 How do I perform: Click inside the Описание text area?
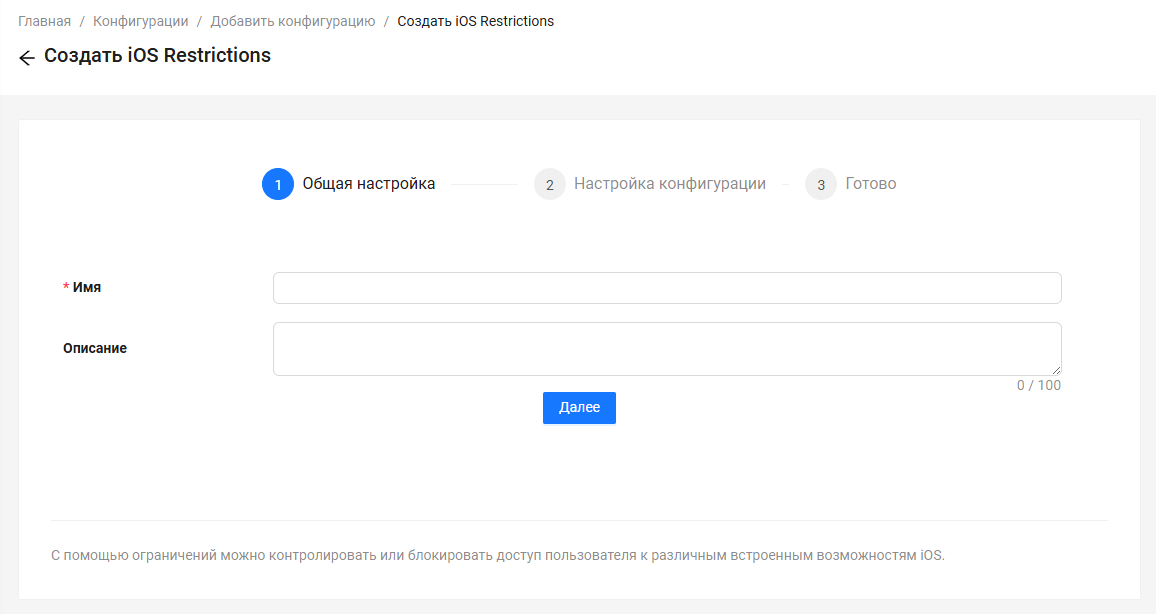point(666,349)
